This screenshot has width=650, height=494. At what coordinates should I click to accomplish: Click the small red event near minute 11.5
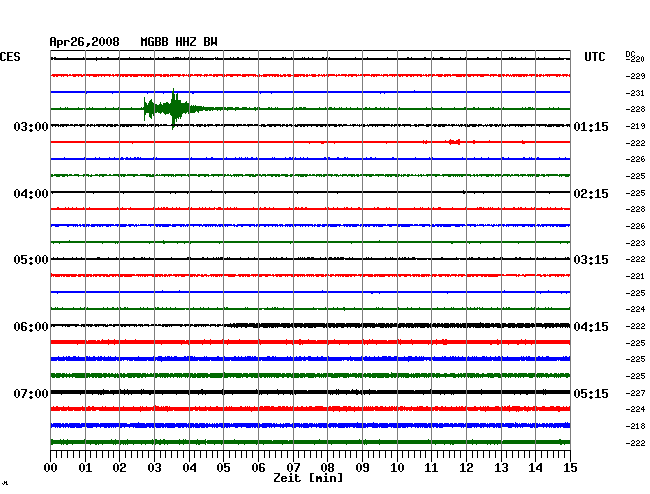click(454, 142)
